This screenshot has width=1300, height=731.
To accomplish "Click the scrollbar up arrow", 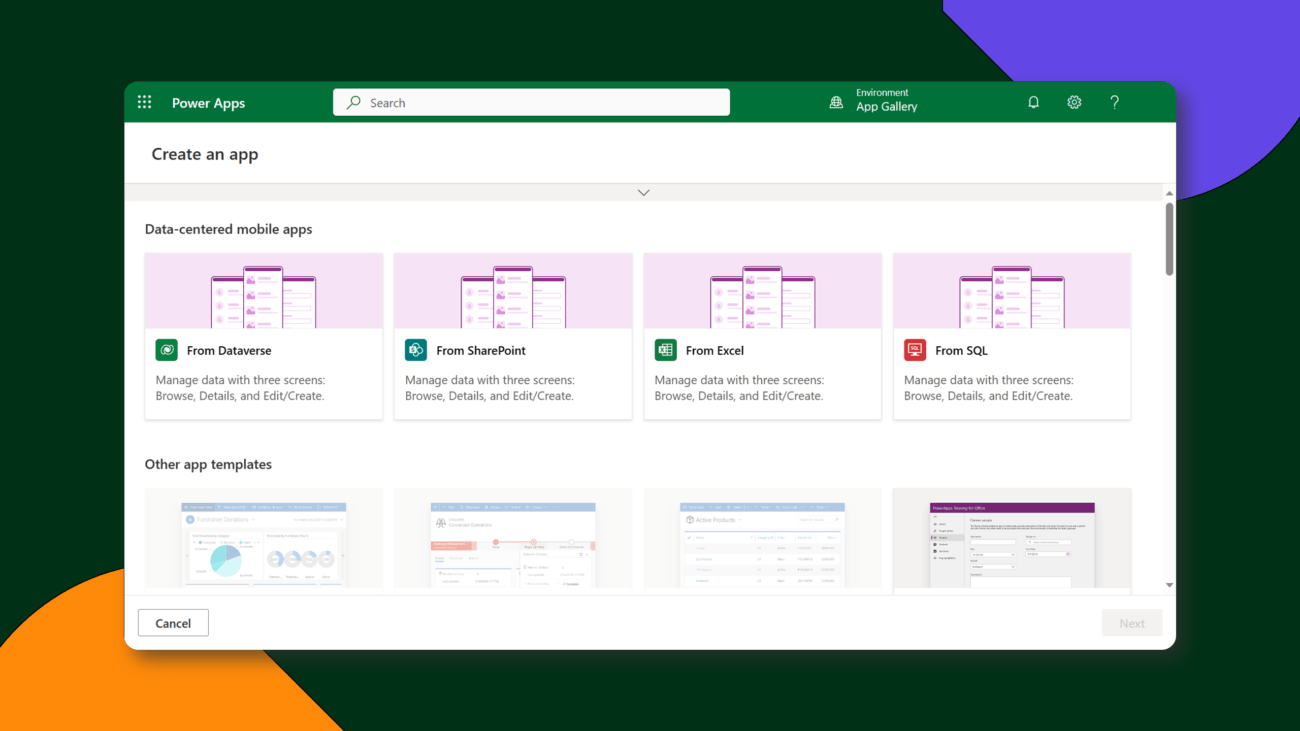I will point(1169,193).
